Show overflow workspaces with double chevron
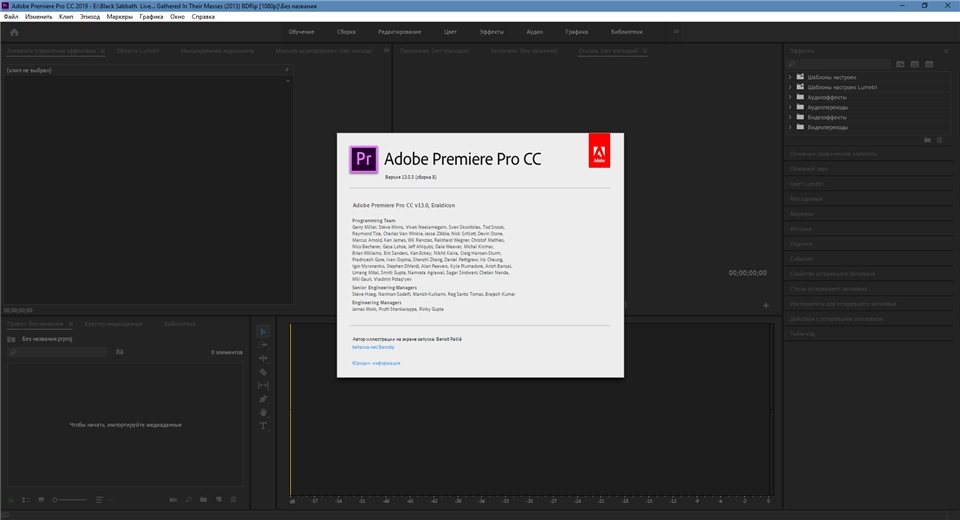Screen dimensions: 960x520 click(x=676, y=32)
